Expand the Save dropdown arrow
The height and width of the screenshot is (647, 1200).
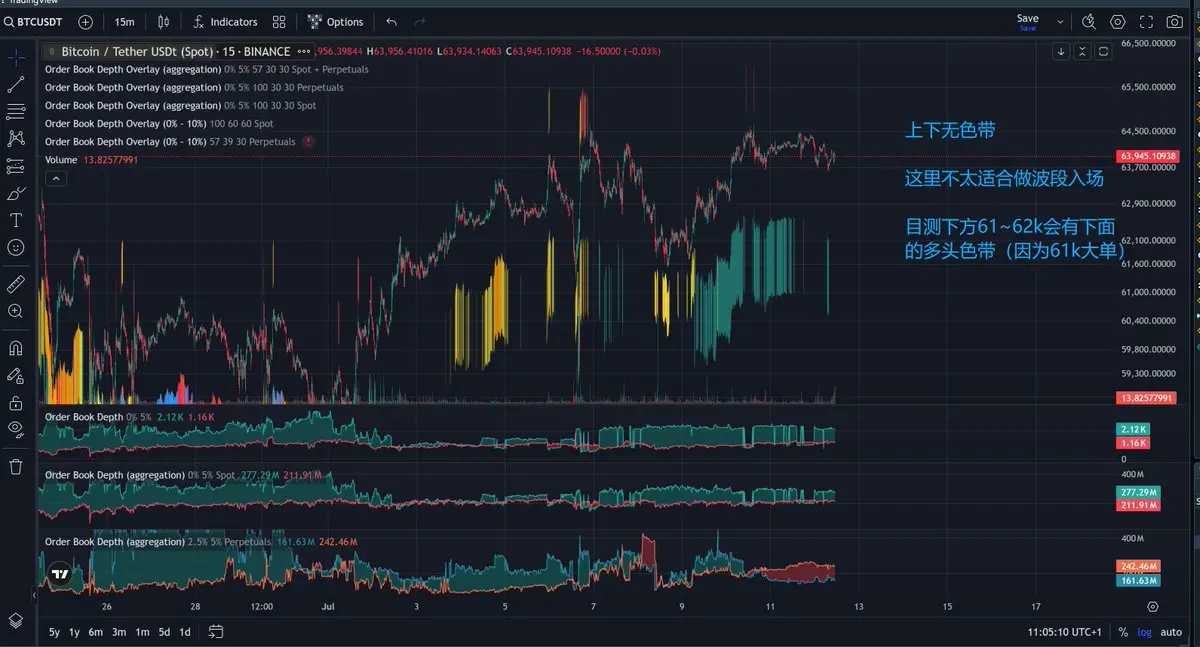coord(1060,21)
